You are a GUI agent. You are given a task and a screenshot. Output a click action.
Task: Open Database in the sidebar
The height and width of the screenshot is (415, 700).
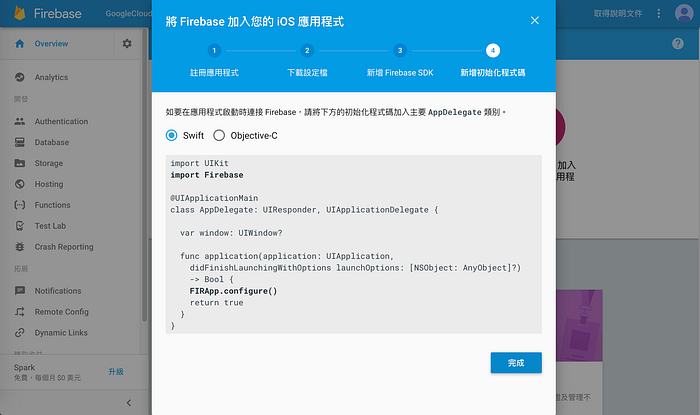(52, 142)
